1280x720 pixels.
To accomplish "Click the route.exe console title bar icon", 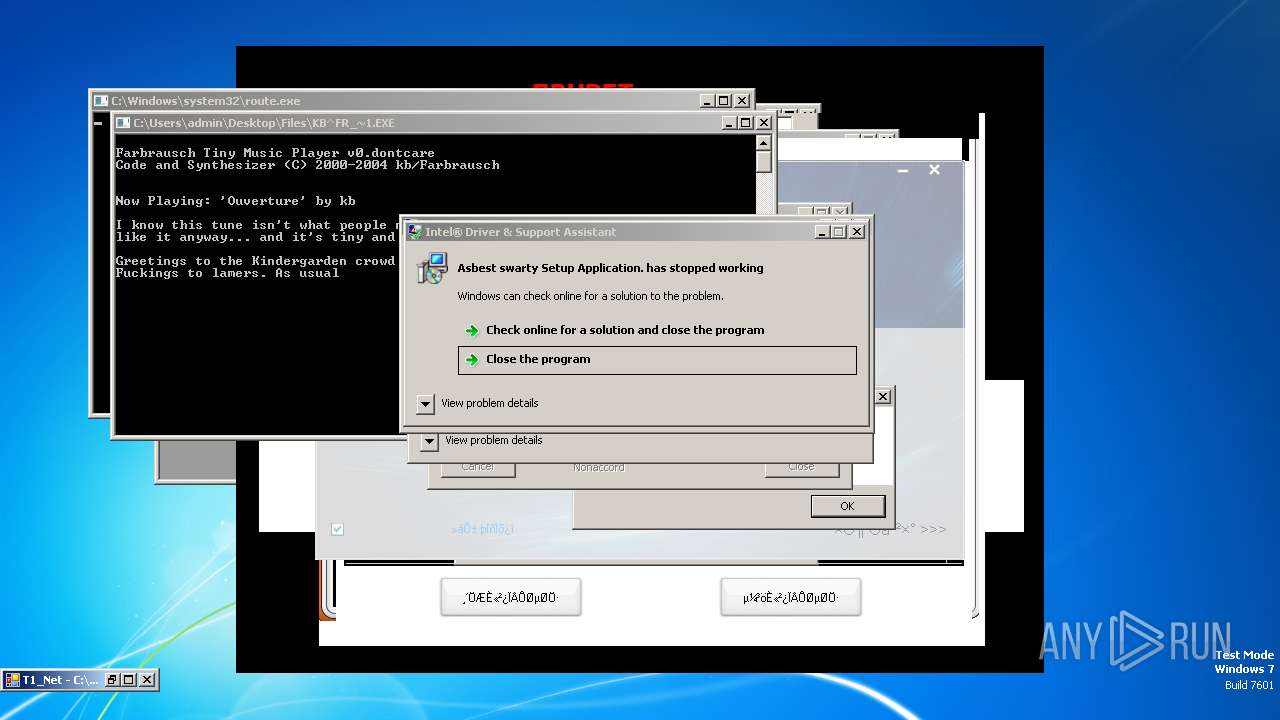I will [101, 101].
